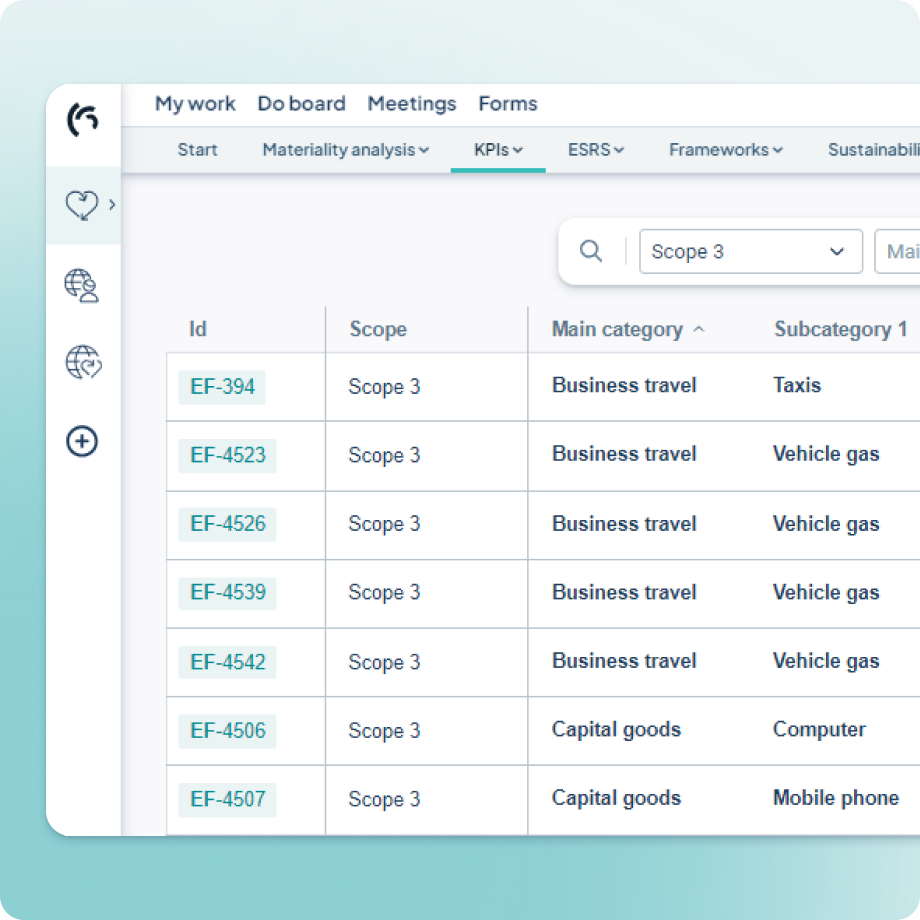Expand the Frameworks menu
This screenshot has width=920, height=920.
point(726,150)
